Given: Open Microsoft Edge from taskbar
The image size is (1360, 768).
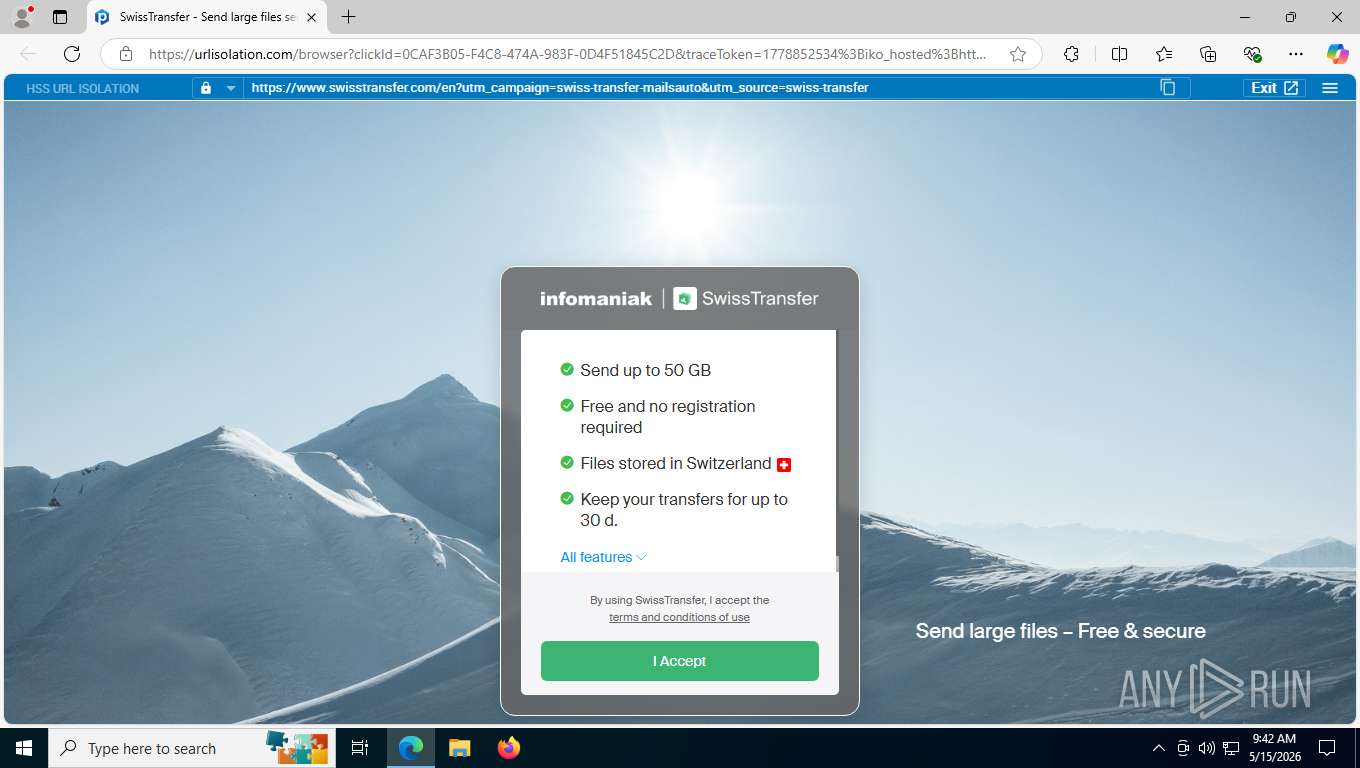Looking at the screenshot, I should pos(410,748).
